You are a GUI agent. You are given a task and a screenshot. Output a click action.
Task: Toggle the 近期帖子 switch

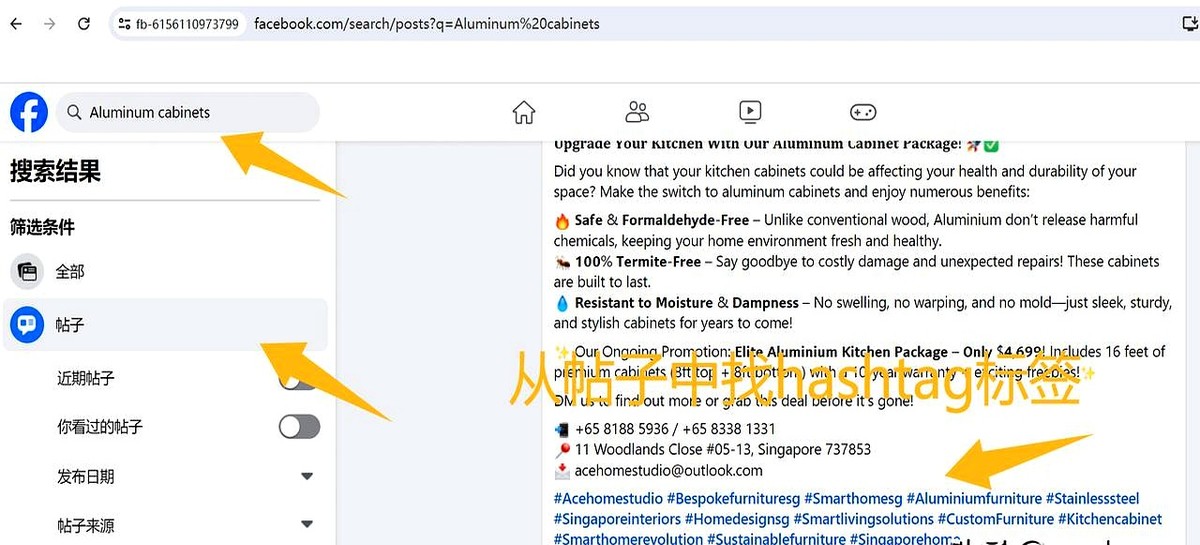(299, 379)
